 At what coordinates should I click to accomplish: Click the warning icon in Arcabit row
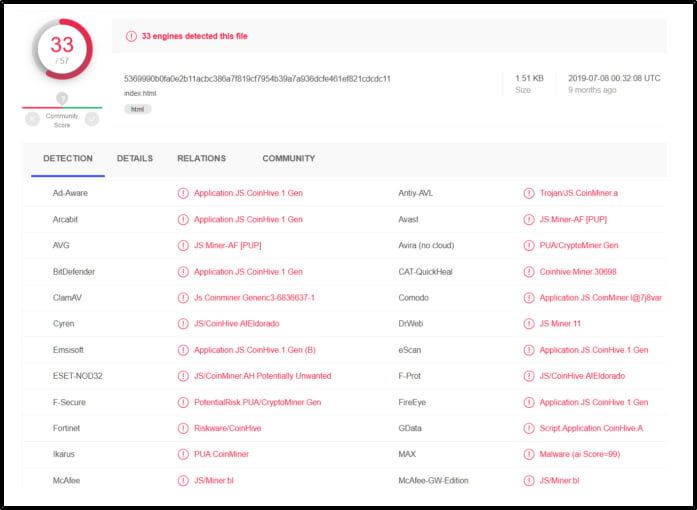pos(183,219)
